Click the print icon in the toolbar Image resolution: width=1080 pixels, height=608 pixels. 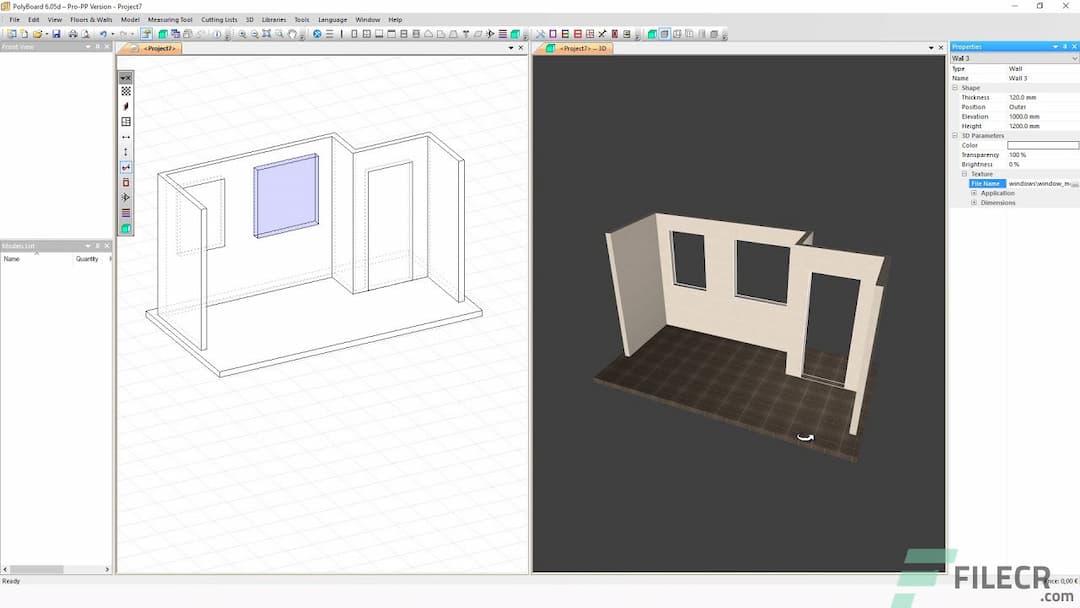coord(74,32)
